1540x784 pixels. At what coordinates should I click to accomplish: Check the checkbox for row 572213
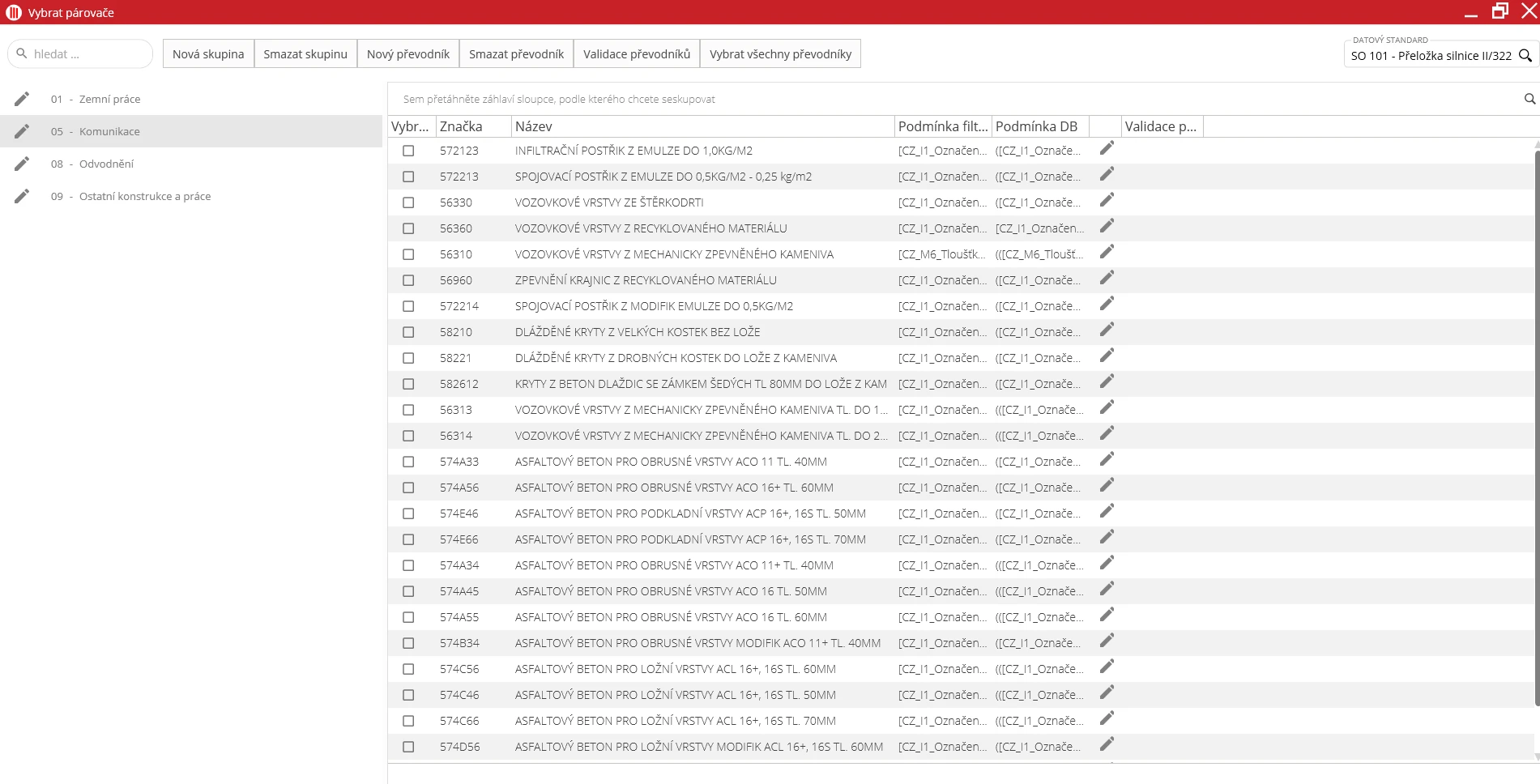408,177
